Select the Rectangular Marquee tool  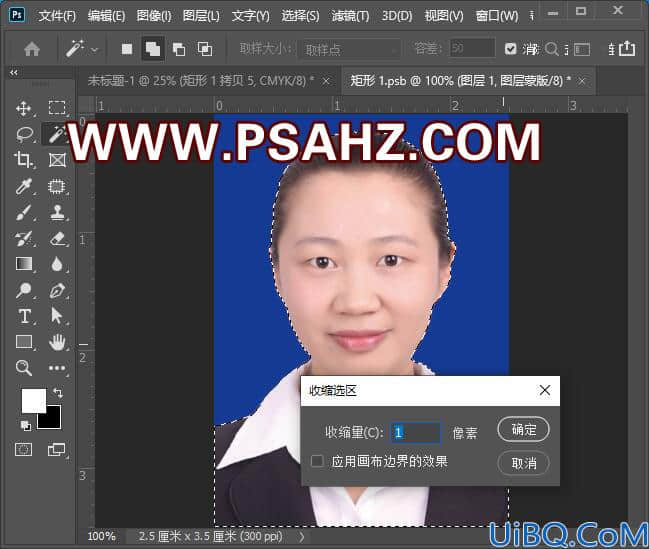tap(57, 108)
